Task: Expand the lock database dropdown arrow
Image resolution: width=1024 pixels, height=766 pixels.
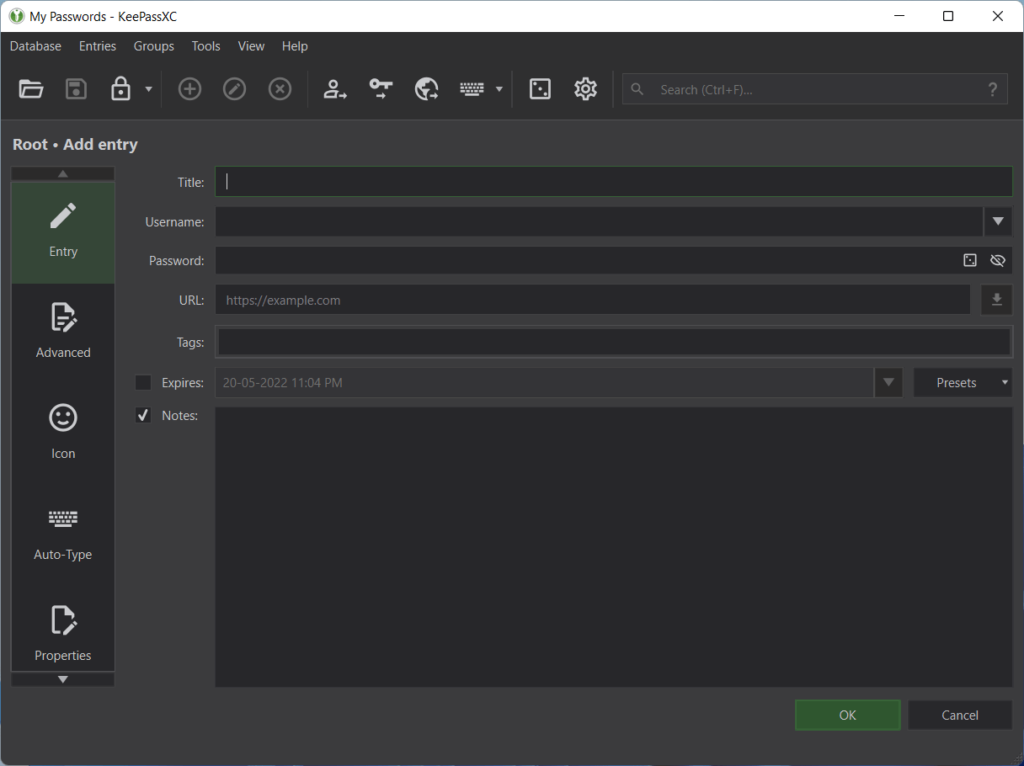Action: [x=149, y=89]
